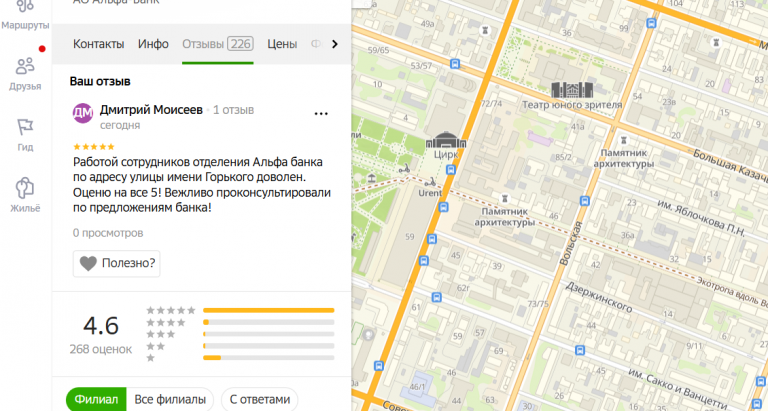The width and height of the screenshot is (768, 411).
Task: Click building number 72/74 on the map
Action: tap(492, 103)
